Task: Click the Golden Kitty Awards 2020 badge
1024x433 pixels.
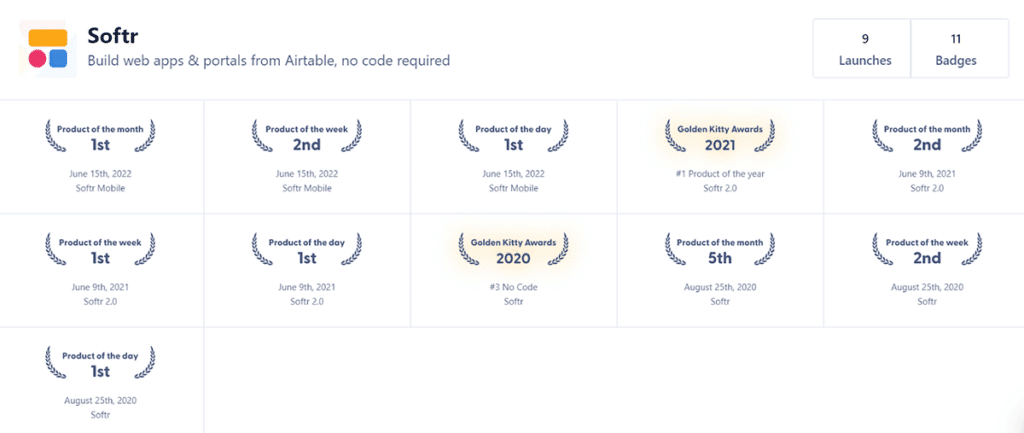Action: 514,249
